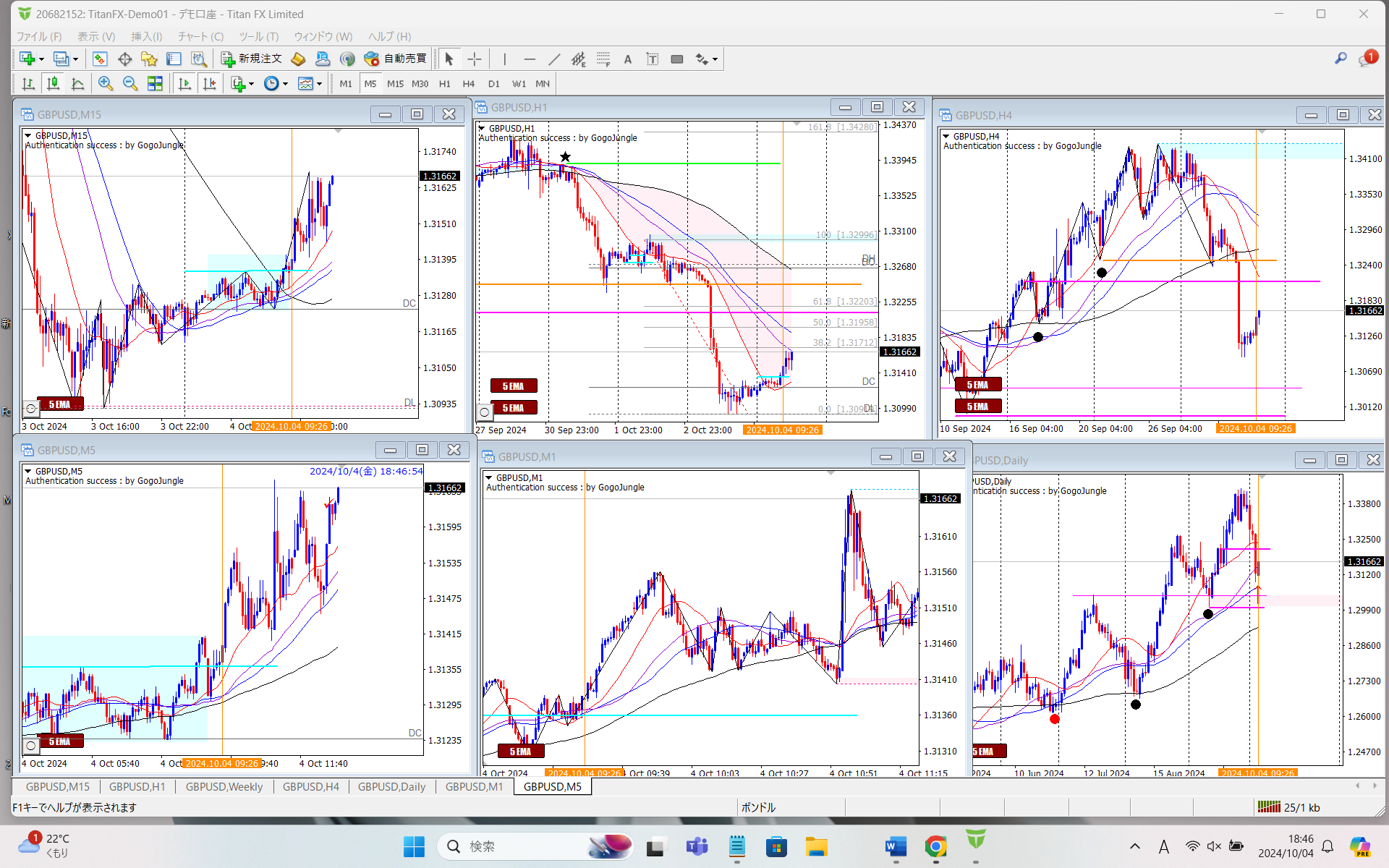The image size is (1389, 868).
Task: Click the zoom in magnifier icon
Action: point(106,84)
